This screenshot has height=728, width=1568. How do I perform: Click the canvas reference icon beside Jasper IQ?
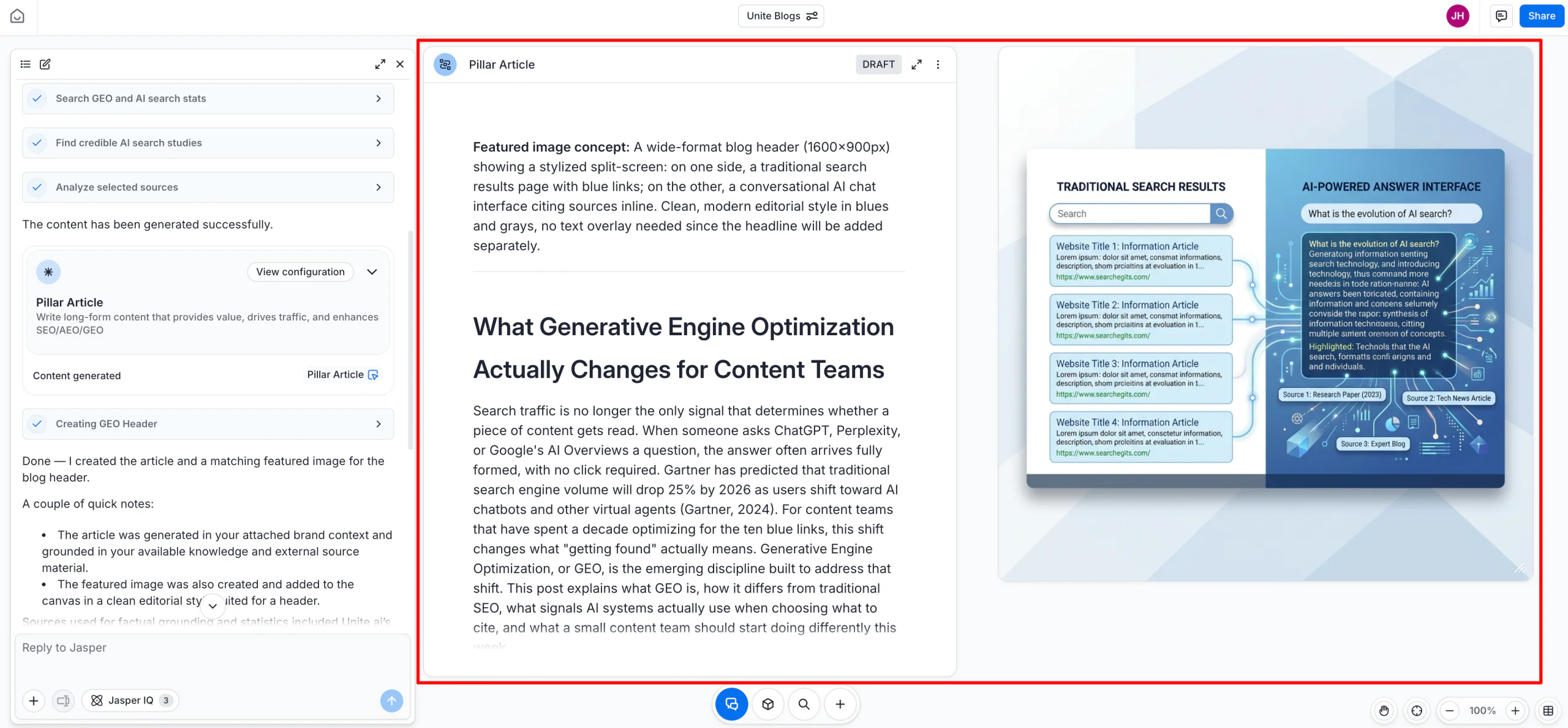63,700
